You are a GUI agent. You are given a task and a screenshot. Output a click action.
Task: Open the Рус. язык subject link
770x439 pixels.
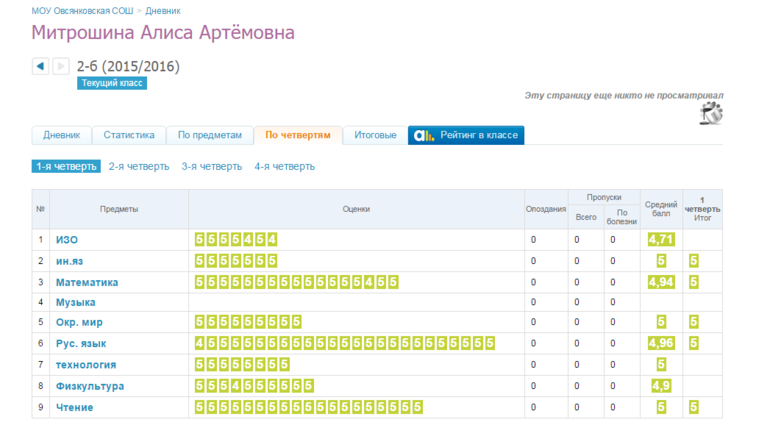(x=82, y=344)
